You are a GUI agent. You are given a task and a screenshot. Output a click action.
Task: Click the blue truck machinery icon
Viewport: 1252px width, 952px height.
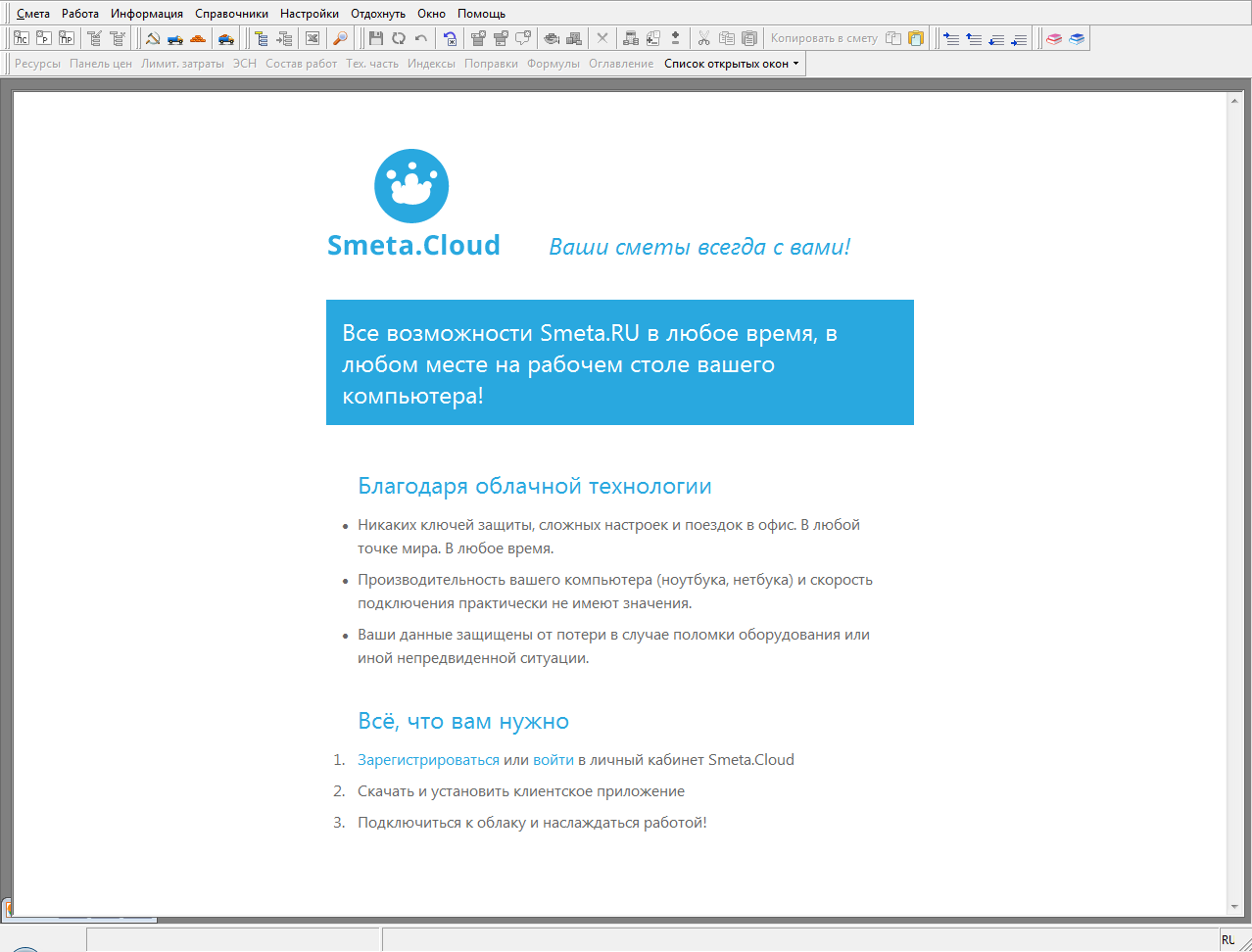coord(175,38)
